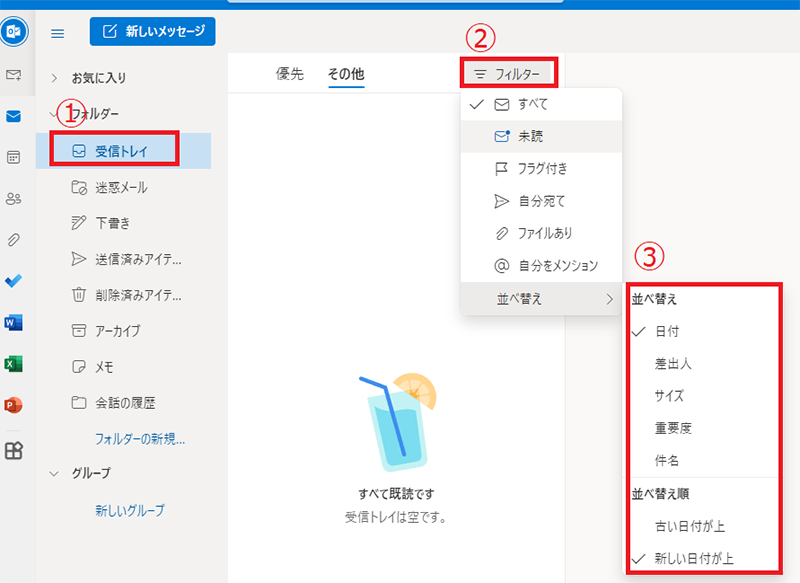Select the すべて filter option

[541, 105]
